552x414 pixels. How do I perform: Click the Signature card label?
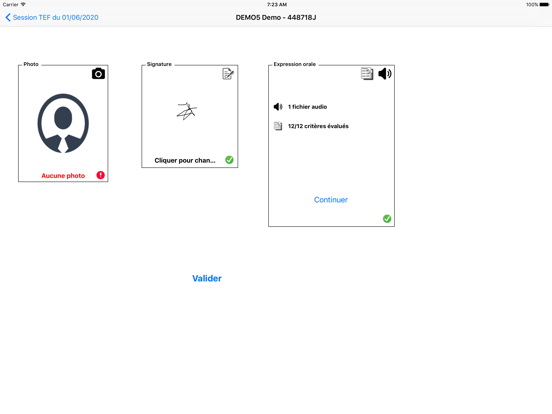[159, 64]
